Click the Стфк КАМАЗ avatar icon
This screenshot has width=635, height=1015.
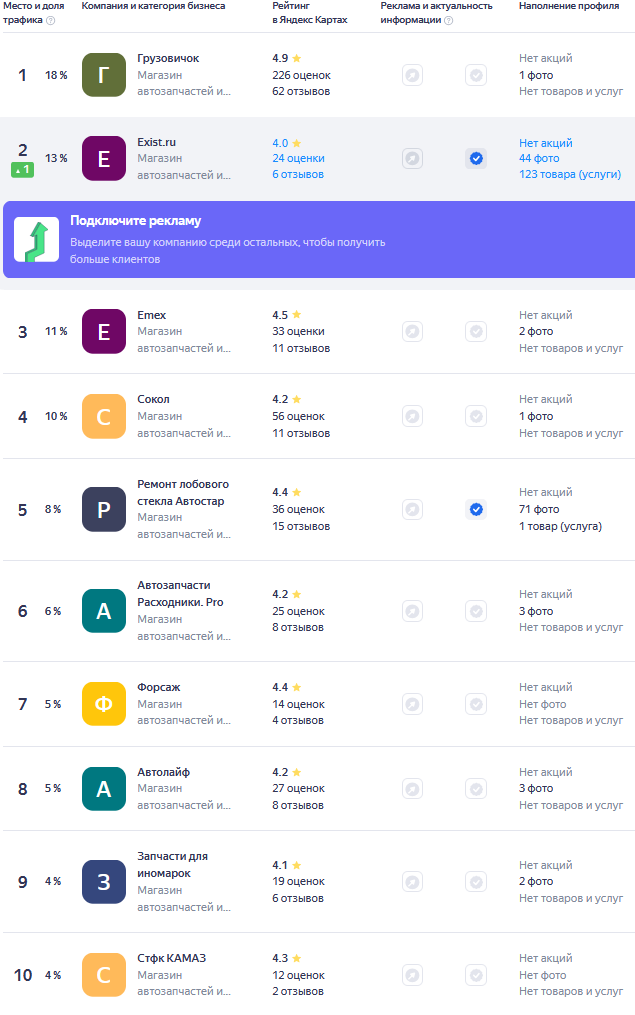[x=104, y=975]
